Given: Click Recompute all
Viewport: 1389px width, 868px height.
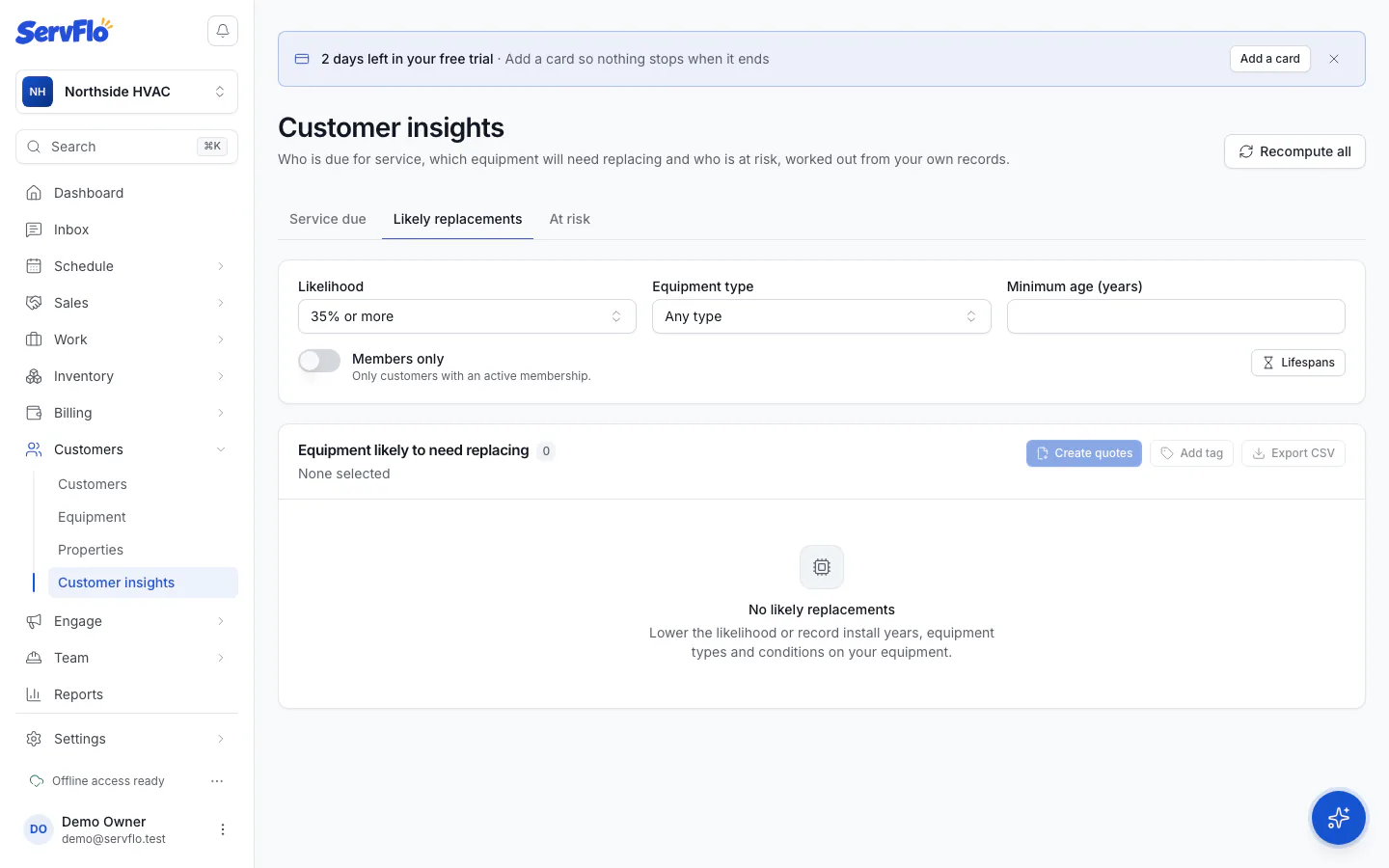Looking at the screenshot, I should pos(1294,151).
